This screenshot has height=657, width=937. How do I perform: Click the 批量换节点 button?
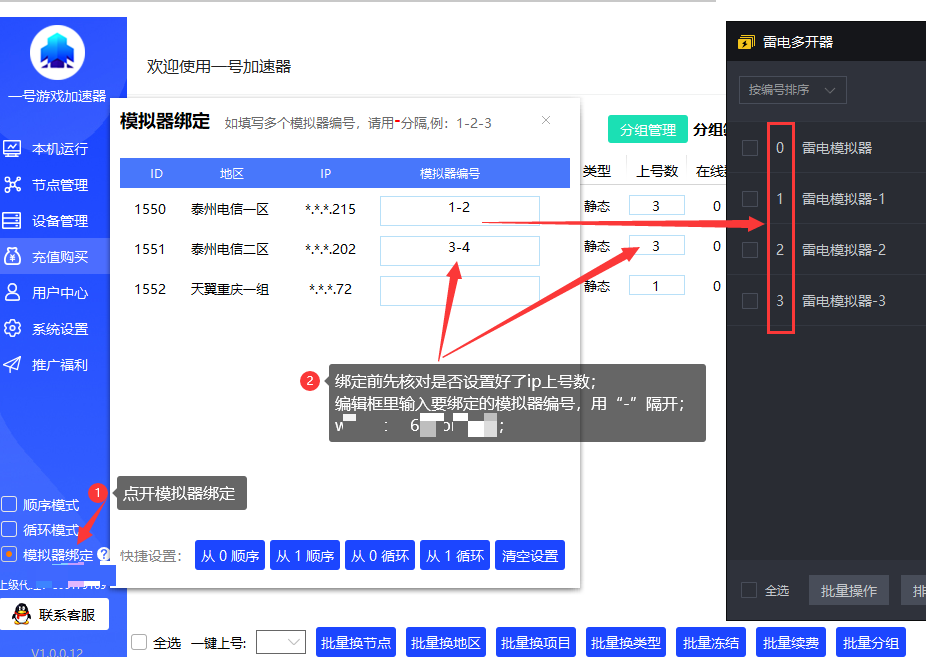click(x=356, y=643)
